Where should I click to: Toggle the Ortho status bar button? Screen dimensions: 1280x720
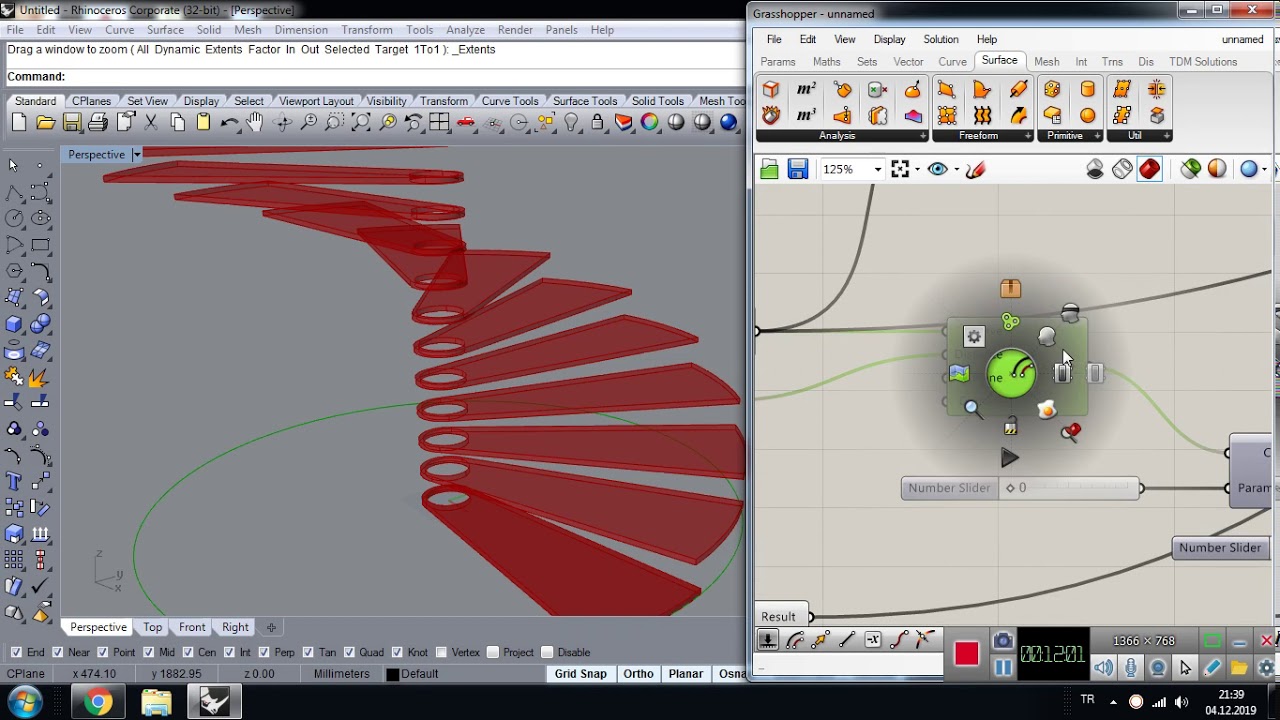coord(638,674)
